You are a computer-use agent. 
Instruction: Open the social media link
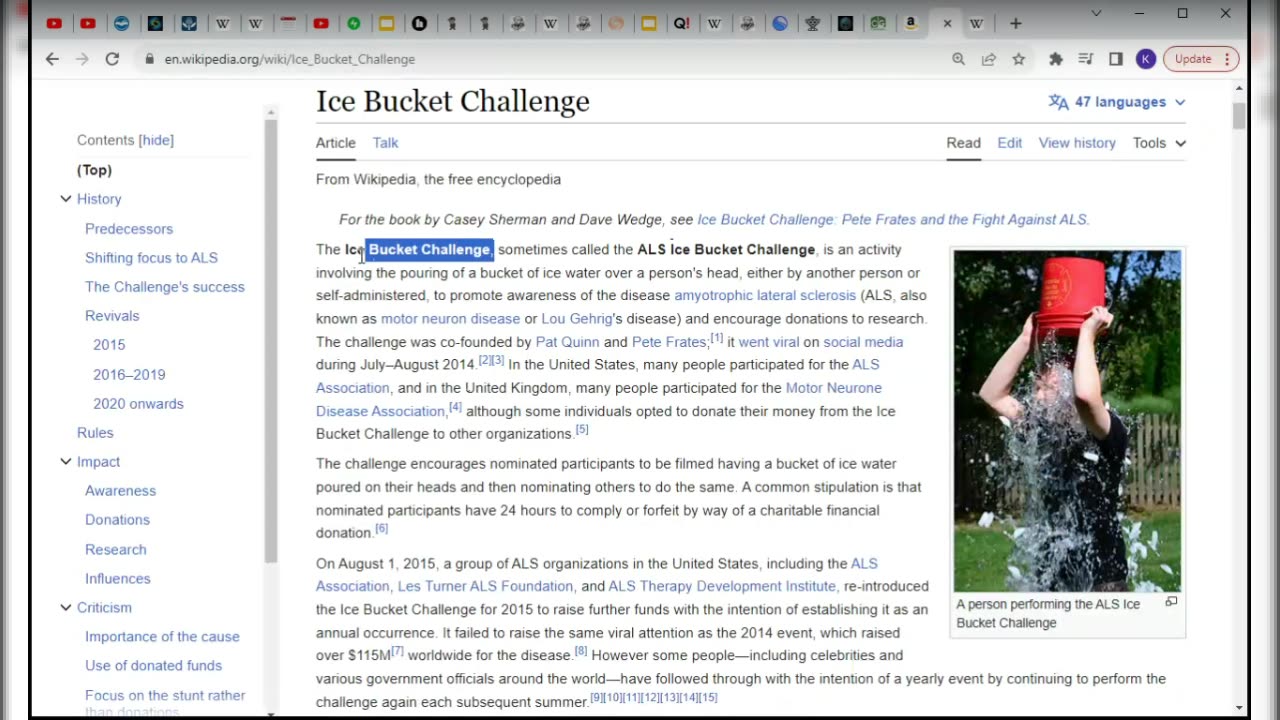pyautogui.click(x=863, y=342)
